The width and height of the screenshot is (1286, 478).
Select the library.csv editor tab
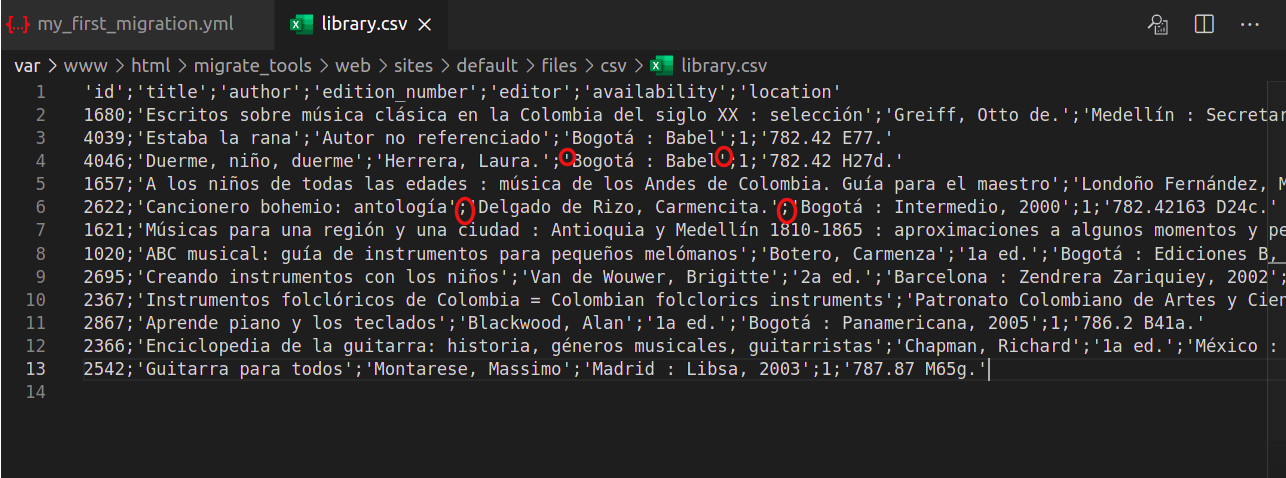coord(364,24)
